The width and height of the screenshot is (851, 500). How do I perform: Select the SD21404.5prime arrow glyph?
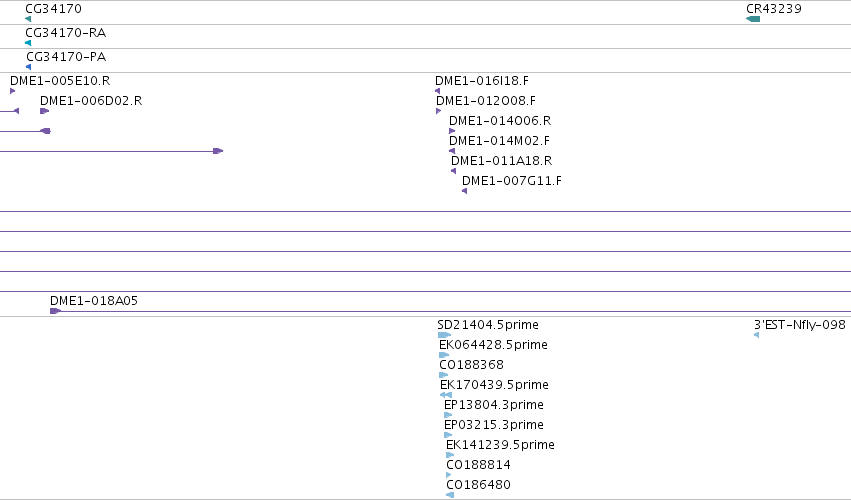[x=444, y=335]
